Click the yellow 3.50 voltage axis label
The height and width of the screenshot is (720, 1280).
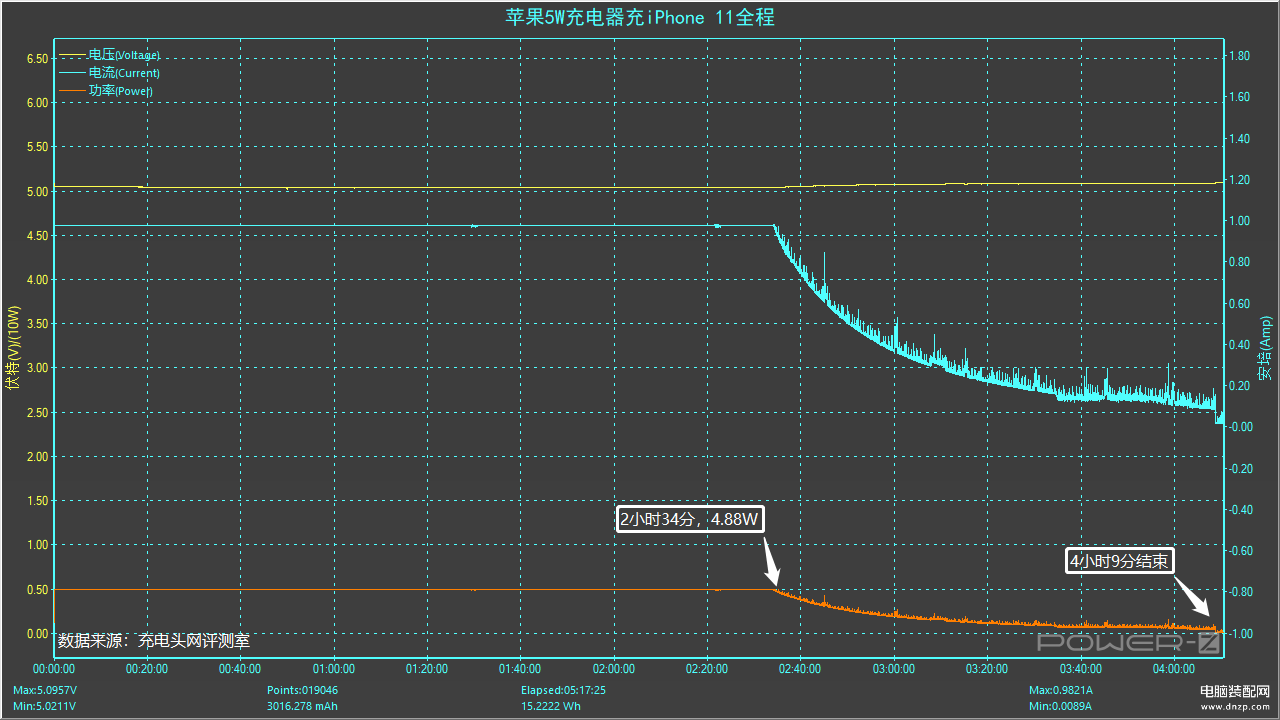[36, 324]
